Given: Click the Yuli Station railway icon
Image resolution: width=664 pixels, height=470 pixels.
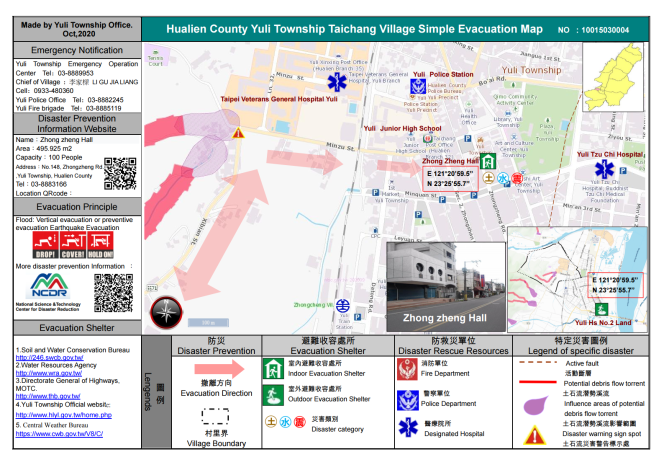Looking at the screenshot, I should click(x=343, y=305).
